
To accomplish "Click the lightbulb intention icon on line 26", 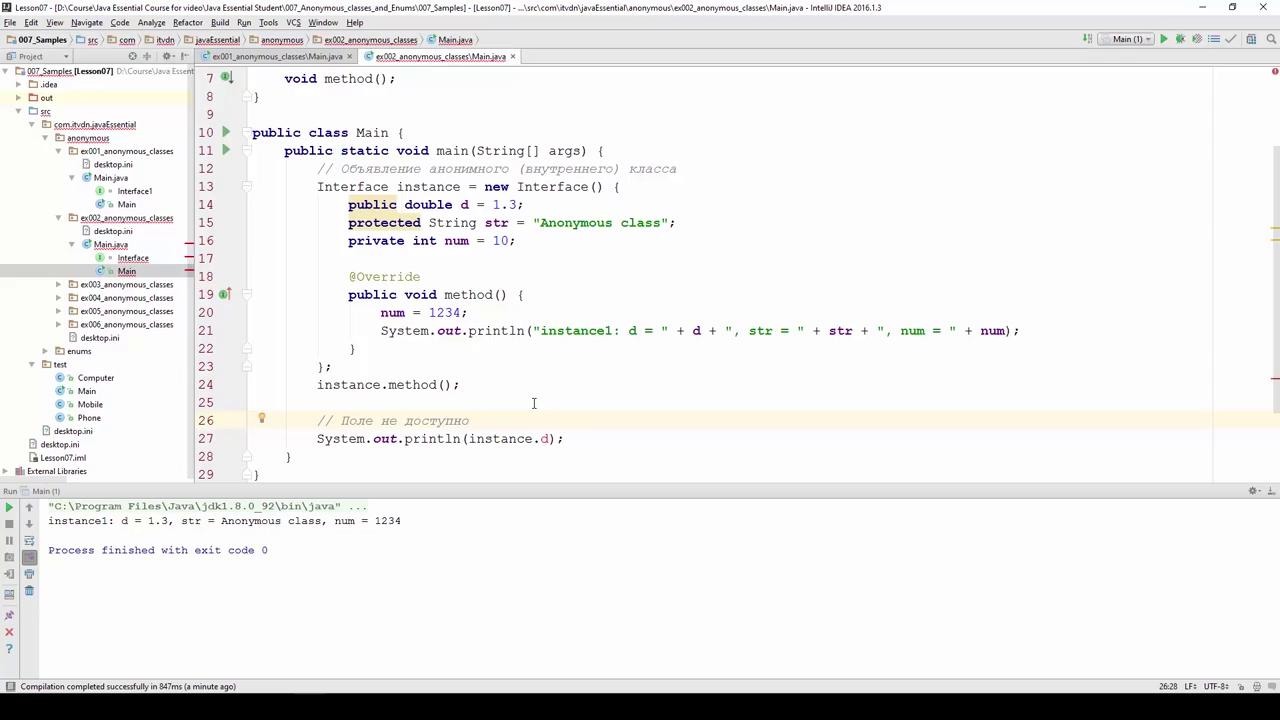I will pos(261,420).
